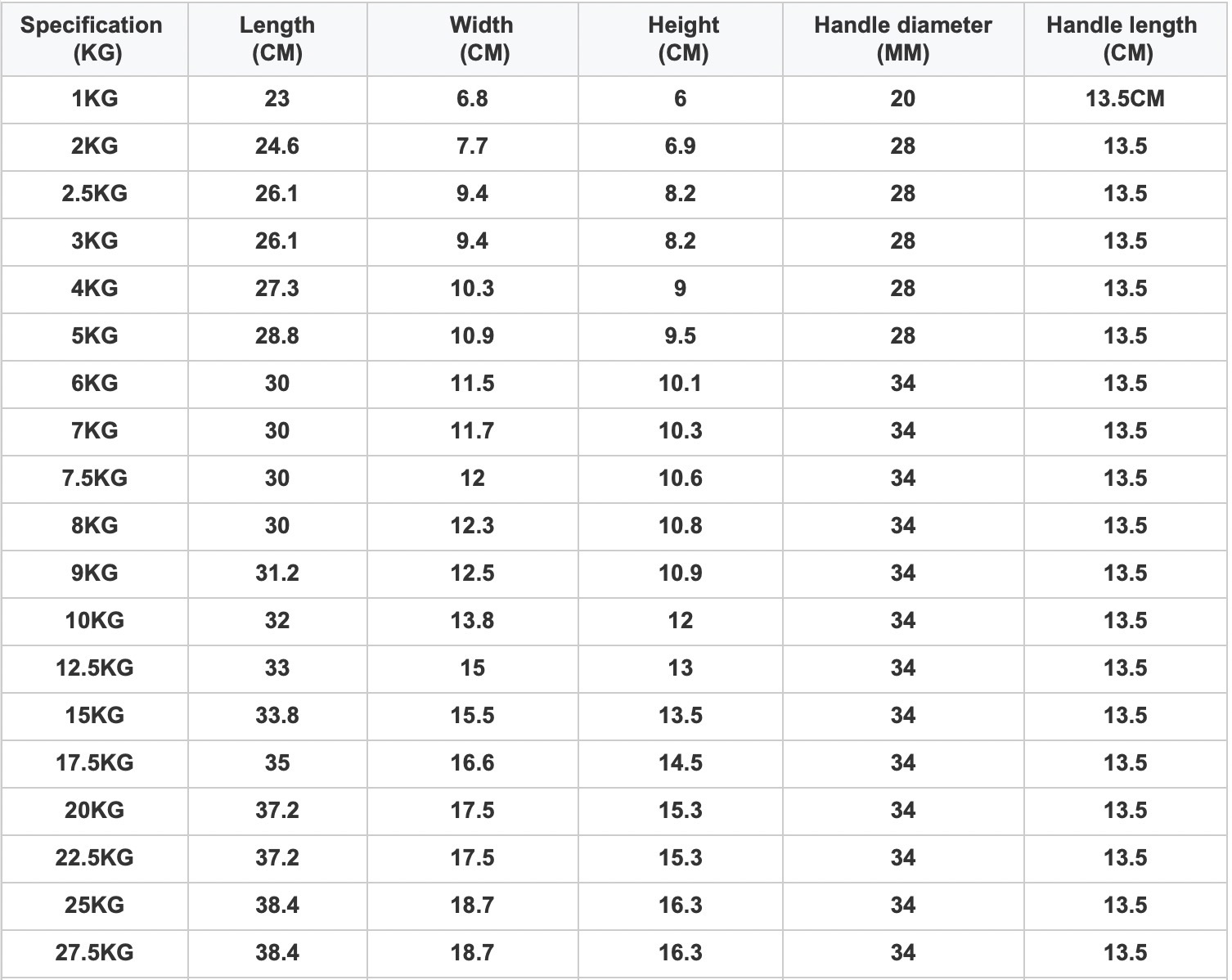Viewport: 1232px width, 980px height.
Task: Click the 12.5KG specification cell
Action: [95, 668]
